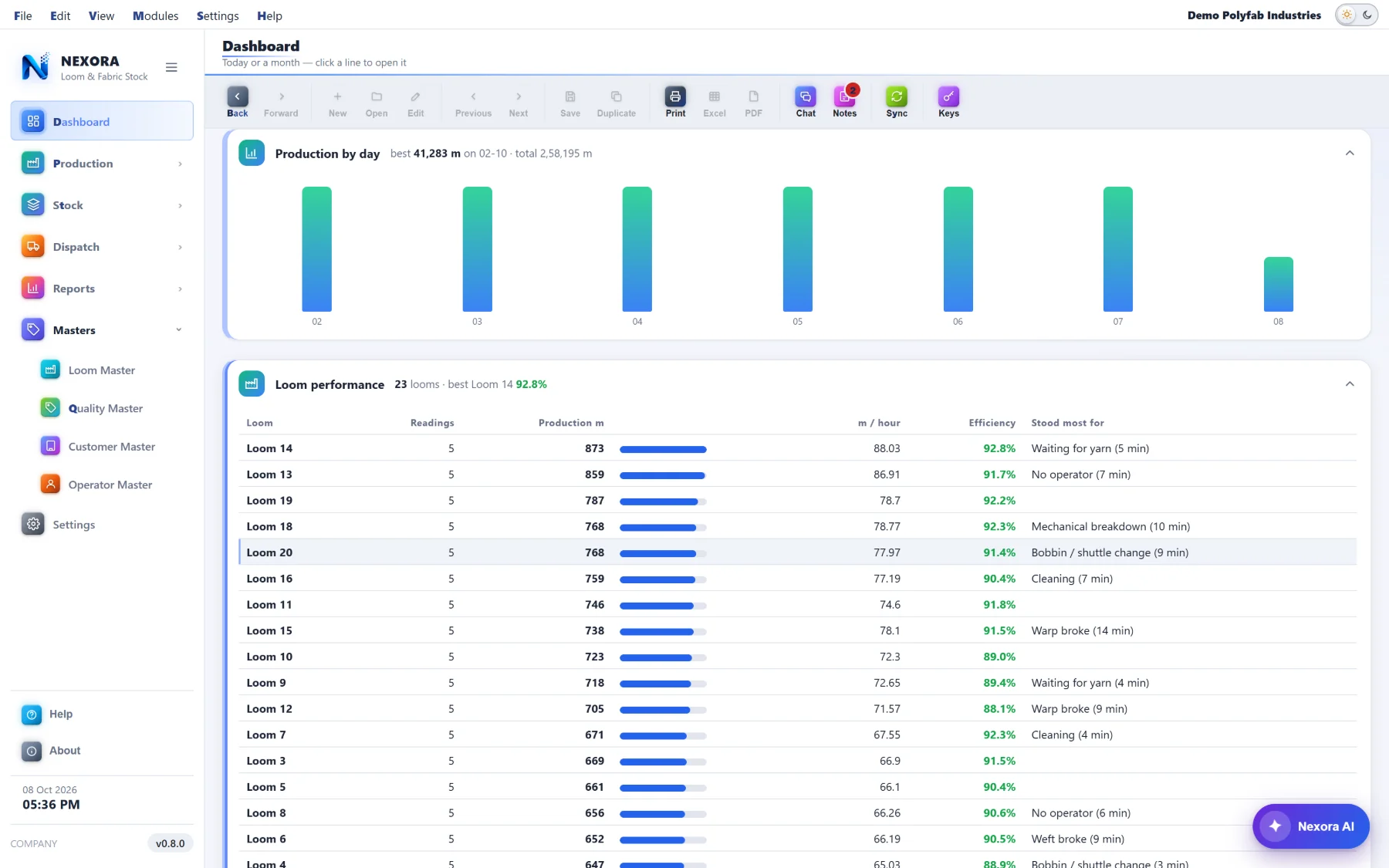1389x868 pixels.
Task: Expand the Reports sidebar section
Action: click(102, 289)
